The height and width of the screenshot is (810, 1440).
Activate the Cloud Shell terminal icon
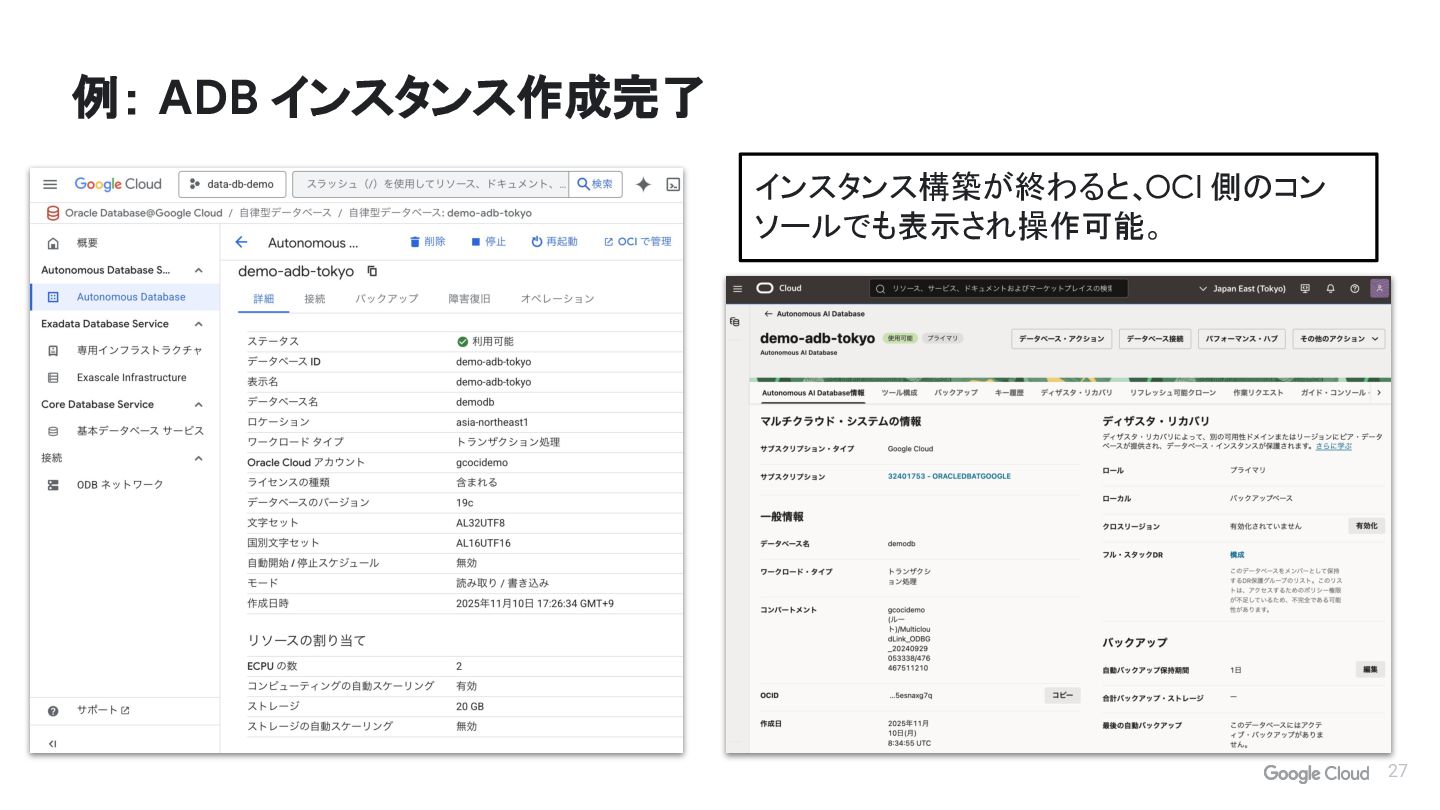click(x=673, y=184)
